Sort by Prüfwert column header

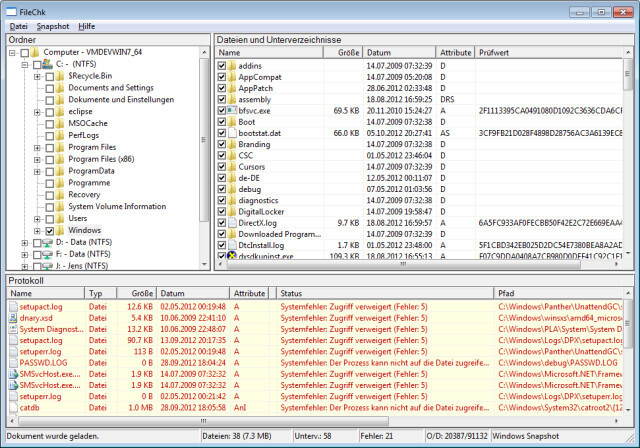click(x=550, y=53)
